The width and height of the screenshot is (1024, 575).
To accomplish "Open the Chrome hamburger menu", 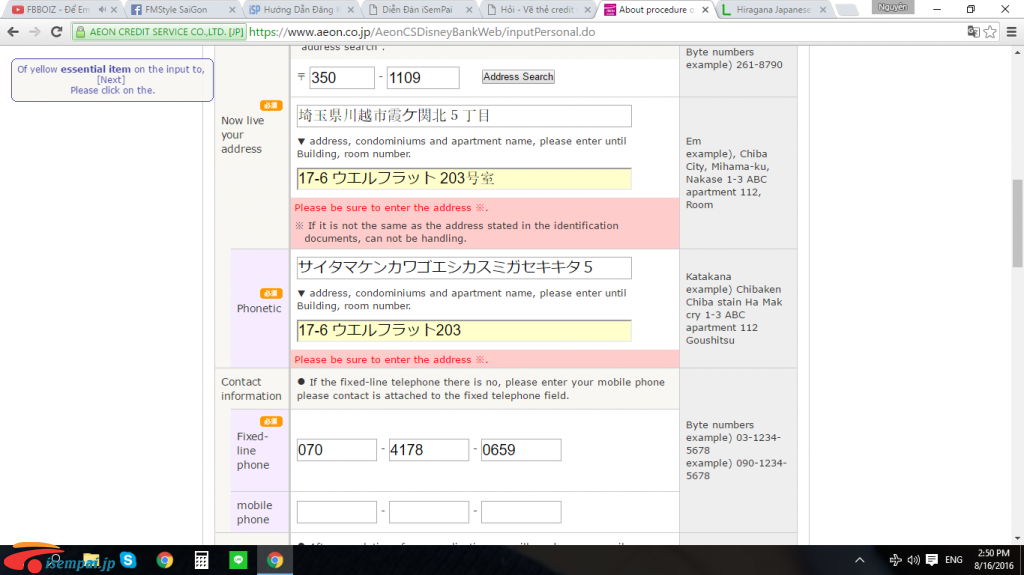I will tap(1010, 31).
